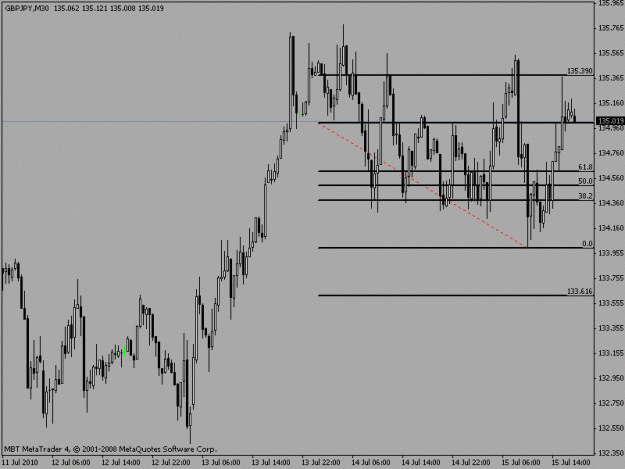Click the 12 Jul 06:00 time label

tap(71, 462)
